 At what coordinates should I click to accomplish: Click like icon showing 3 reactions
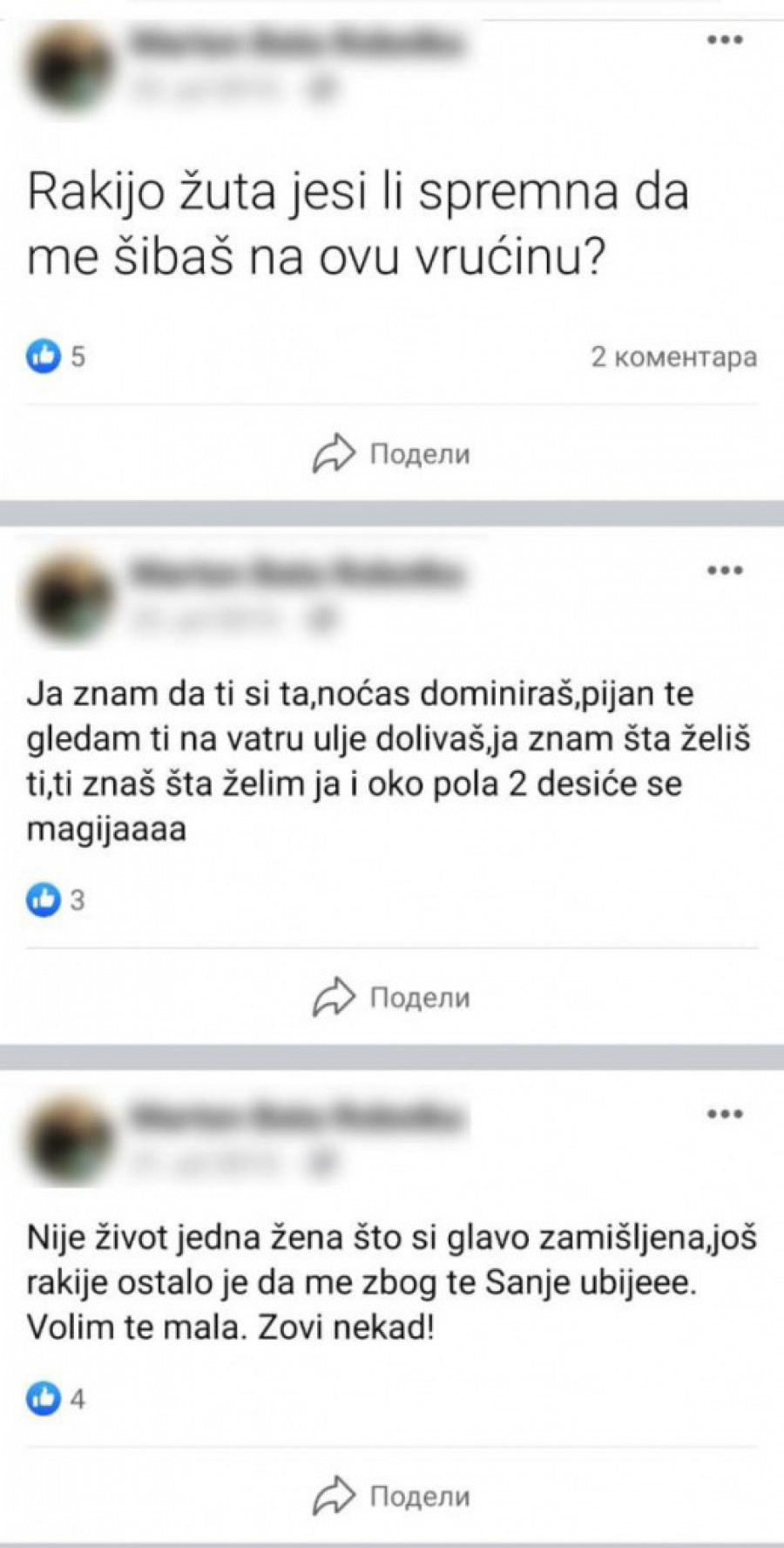point(44,900)
